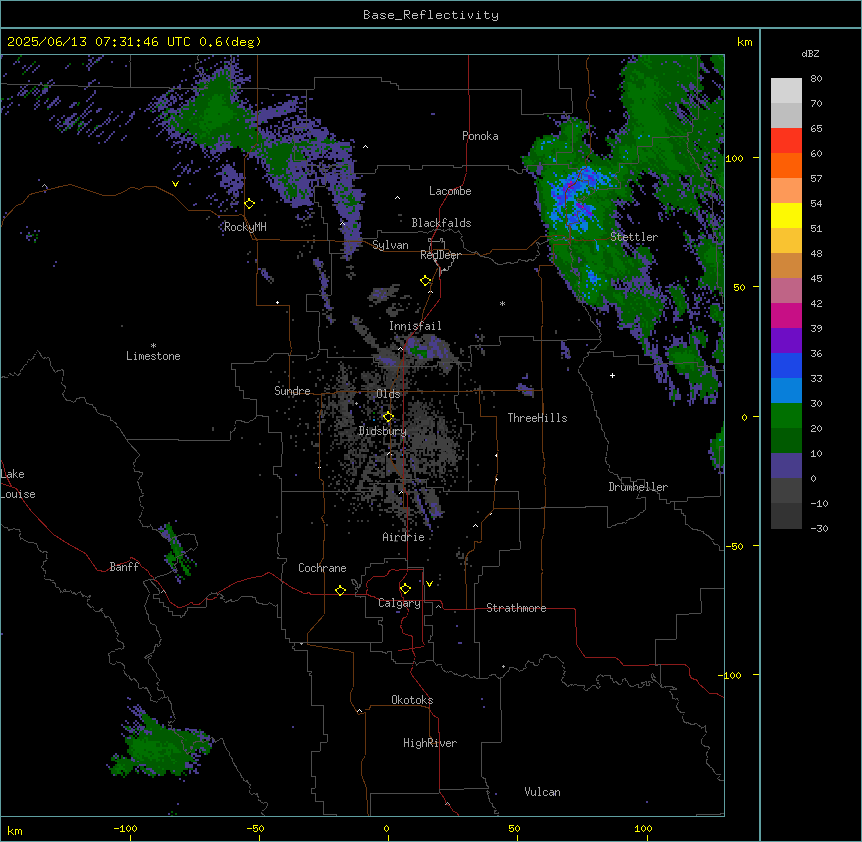Select the yellow diamond marker below Cochrane
862x842 pixels.
(x=340, y=590)
